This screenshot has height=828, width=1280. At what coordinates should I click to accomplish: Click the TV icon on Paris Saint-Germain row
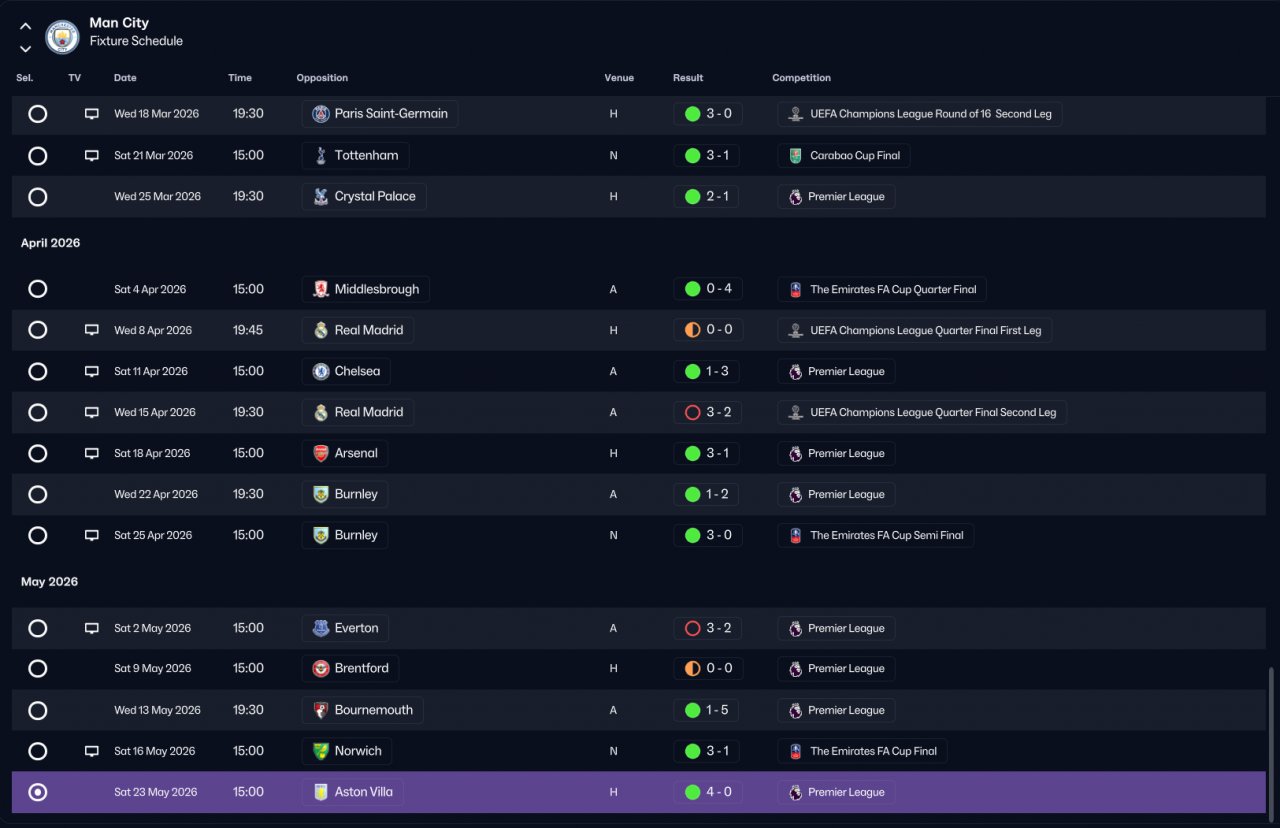[92, 114]
